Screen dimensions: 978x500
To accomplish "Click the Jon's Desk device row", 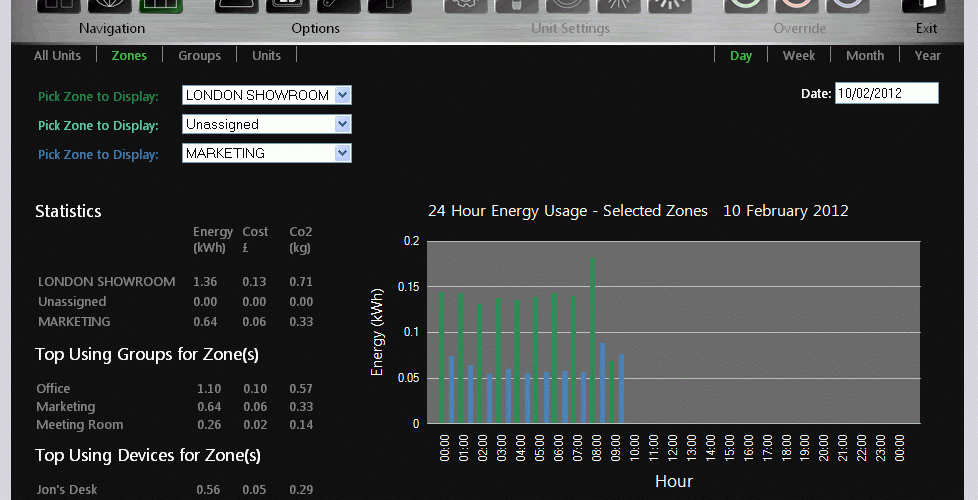I will click(175, 490).
